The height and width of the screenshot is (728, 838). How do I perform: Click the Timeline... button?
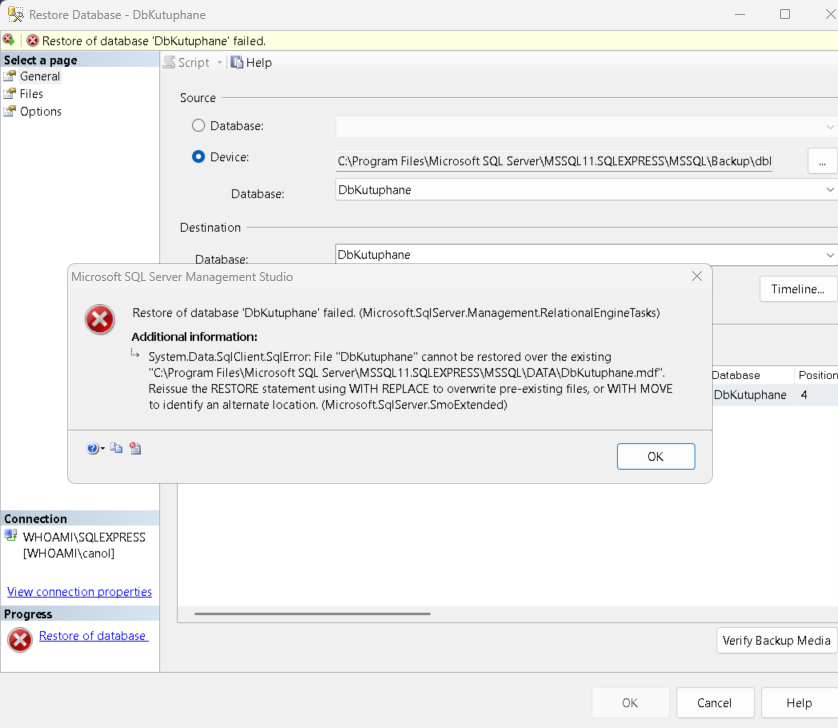point(797,289)
